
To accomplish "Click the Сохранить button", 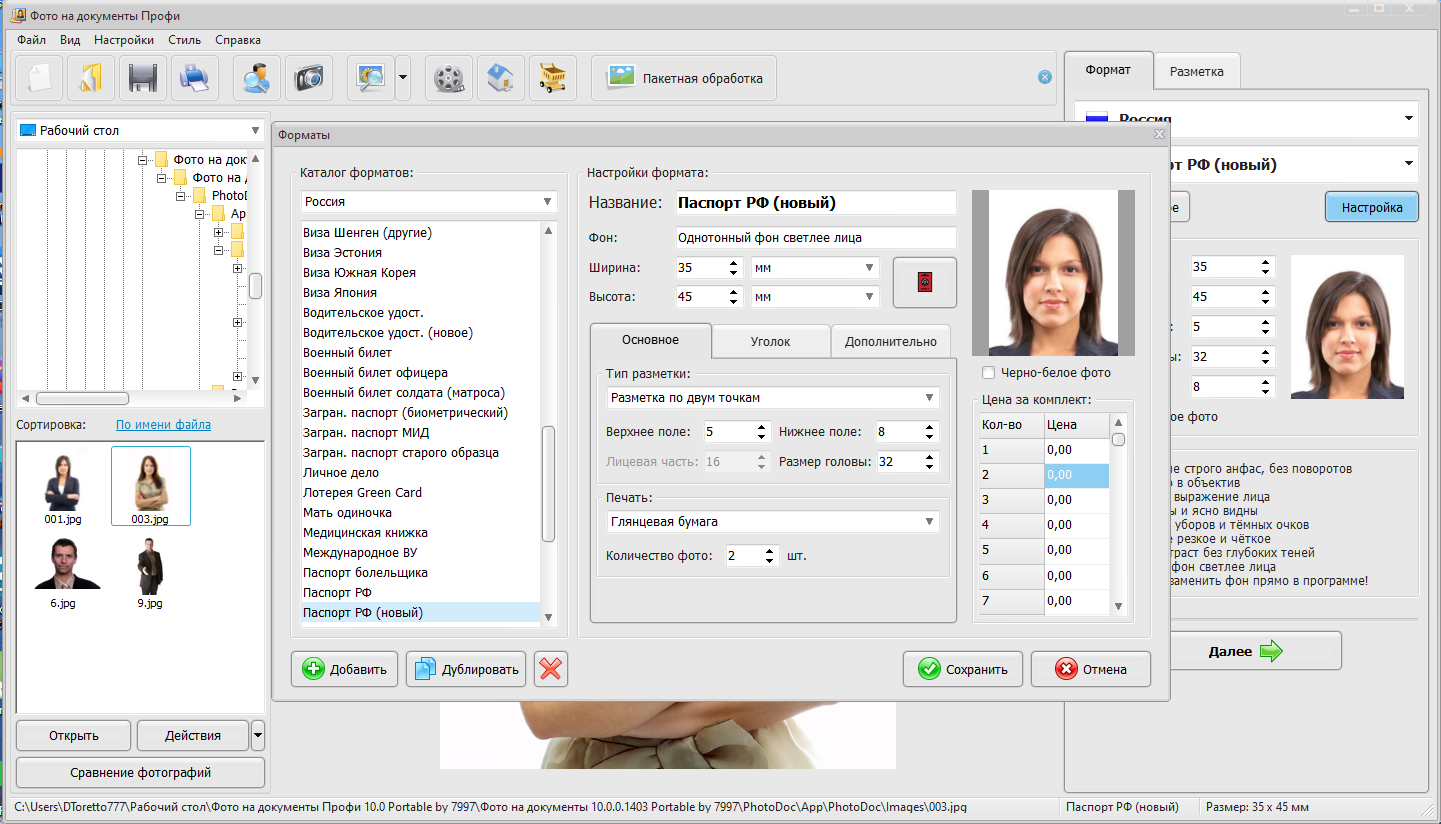I will point(963,670).
